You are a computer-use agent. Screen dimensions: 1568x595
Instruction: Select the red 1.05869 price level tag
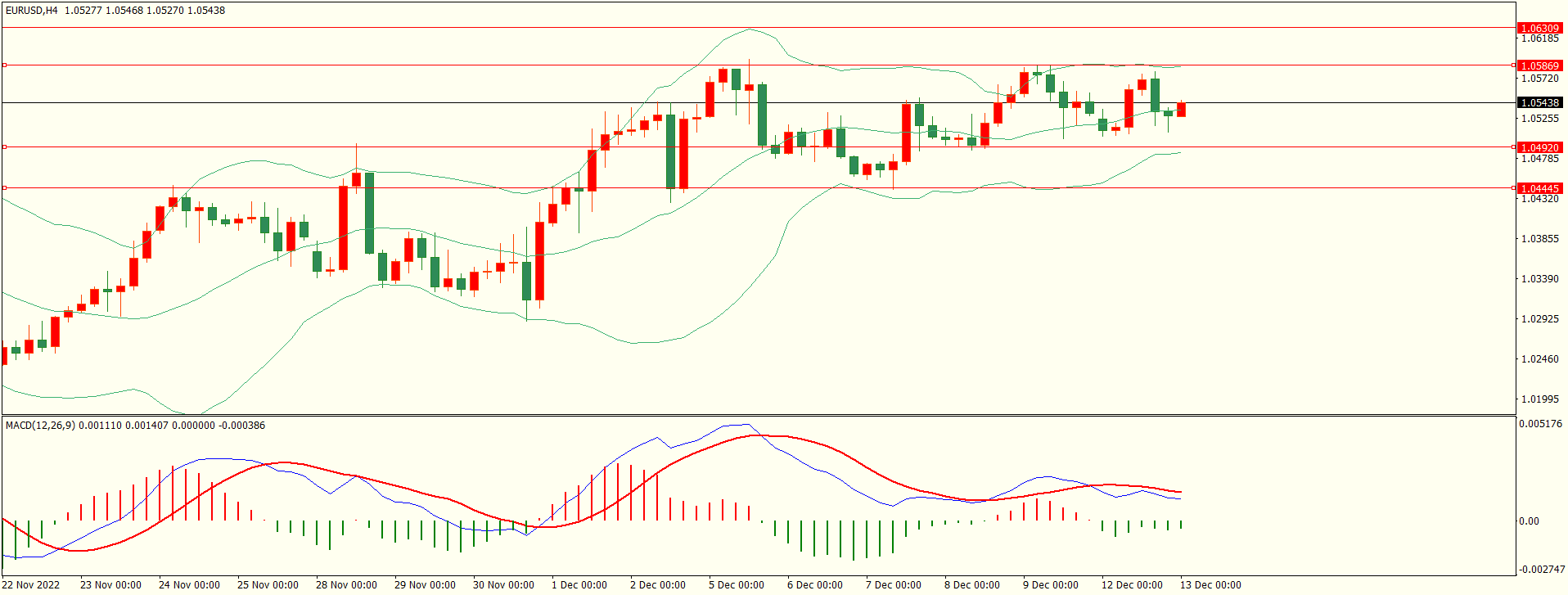tap(1539, 65)
